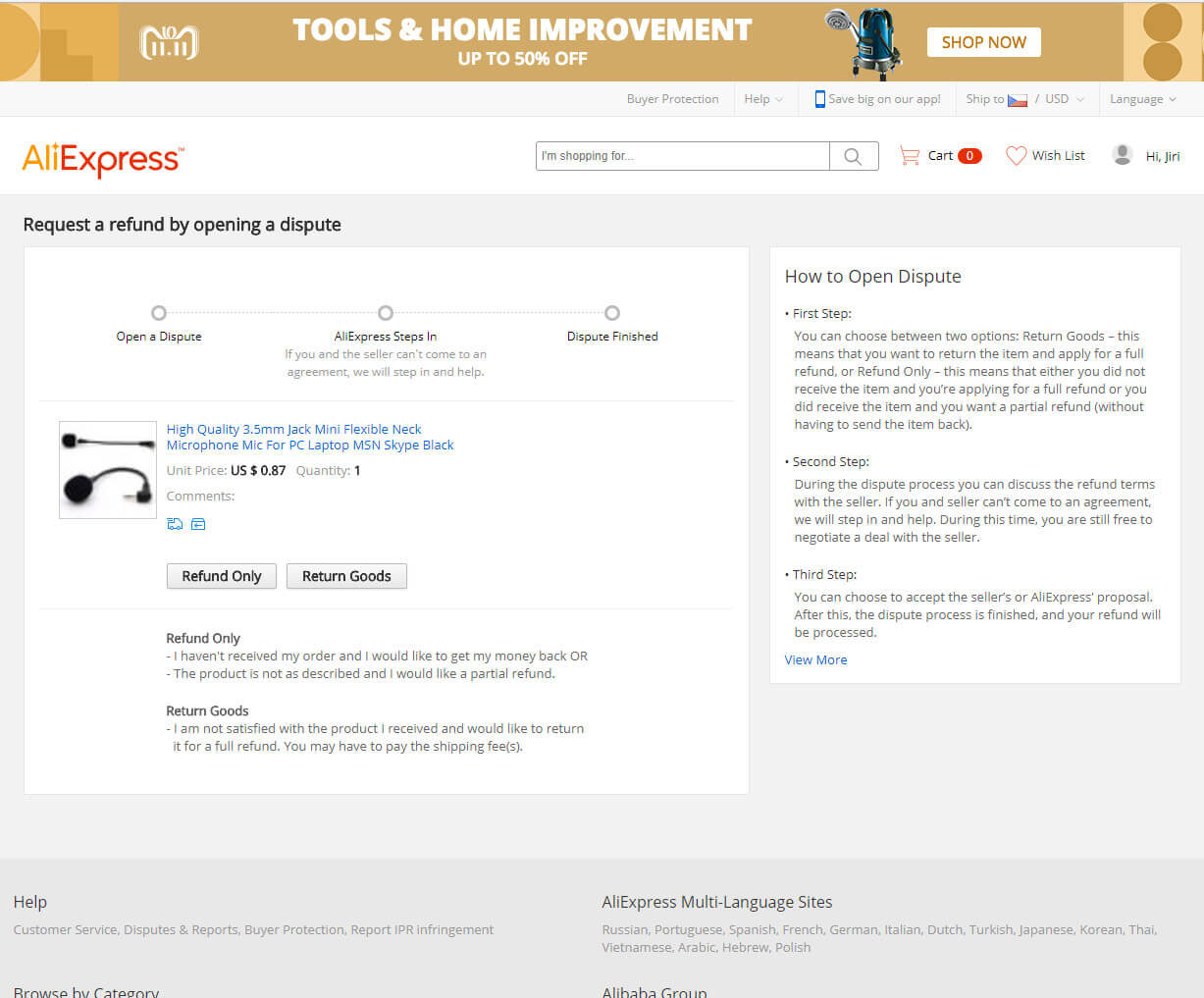
Task: Click the mobile phone app icon
Action: pos(819,99)
